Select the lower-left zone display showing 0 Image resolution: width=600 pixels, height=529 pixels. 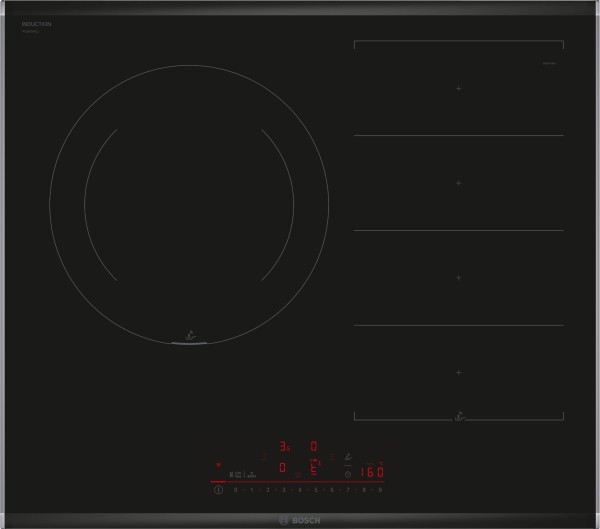(283, 467)
